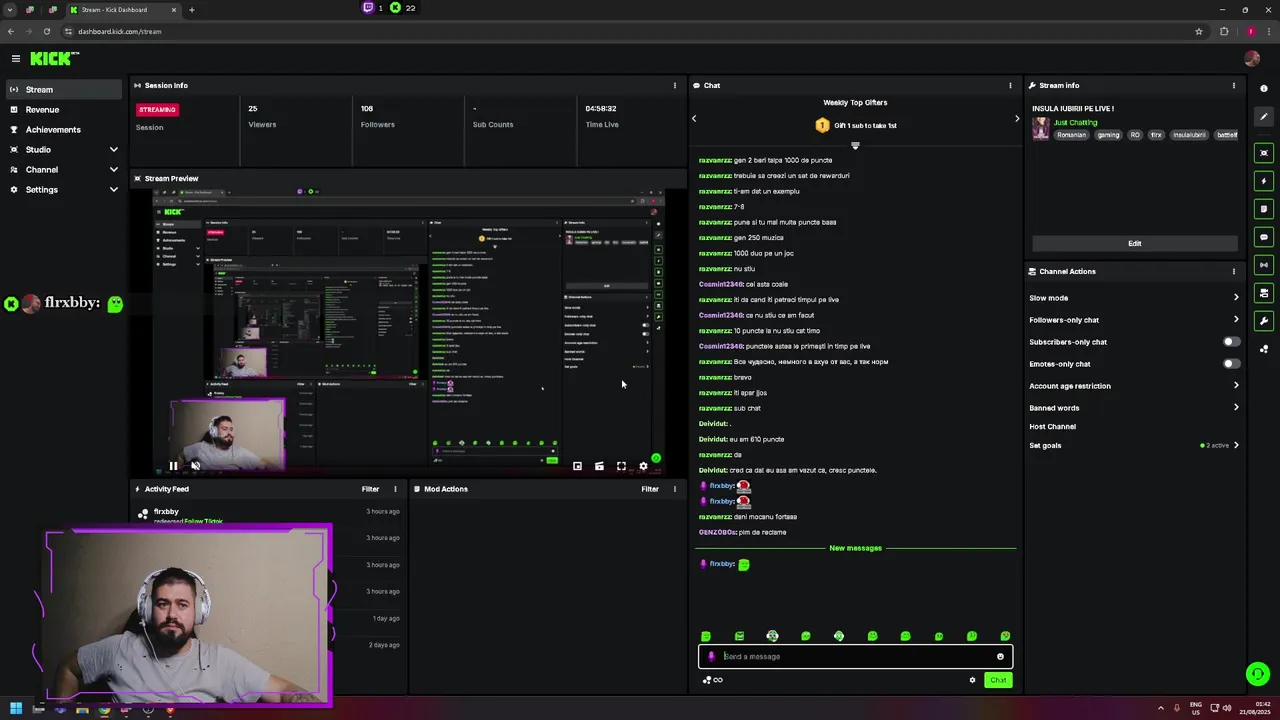Toggle Subscribers-only chat
The width and height of the screenshot is (1280, 720).
[x=1232, y=342]
